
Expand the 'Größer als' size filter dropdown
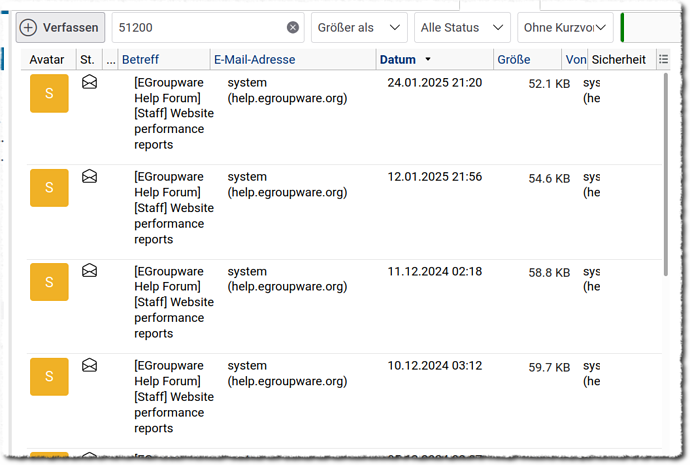tap(359, 28)
